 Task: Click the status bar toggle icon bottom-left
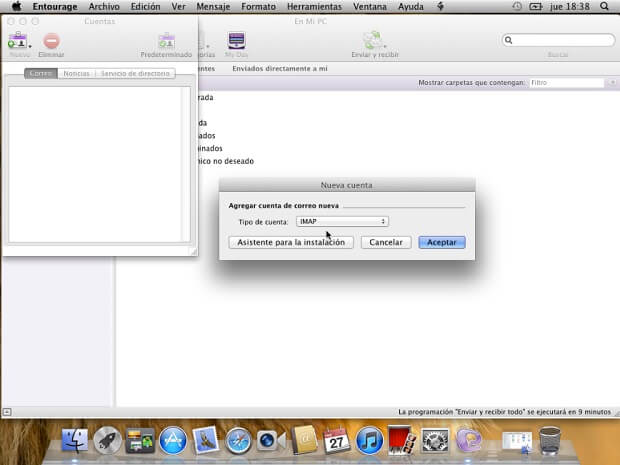7,412
